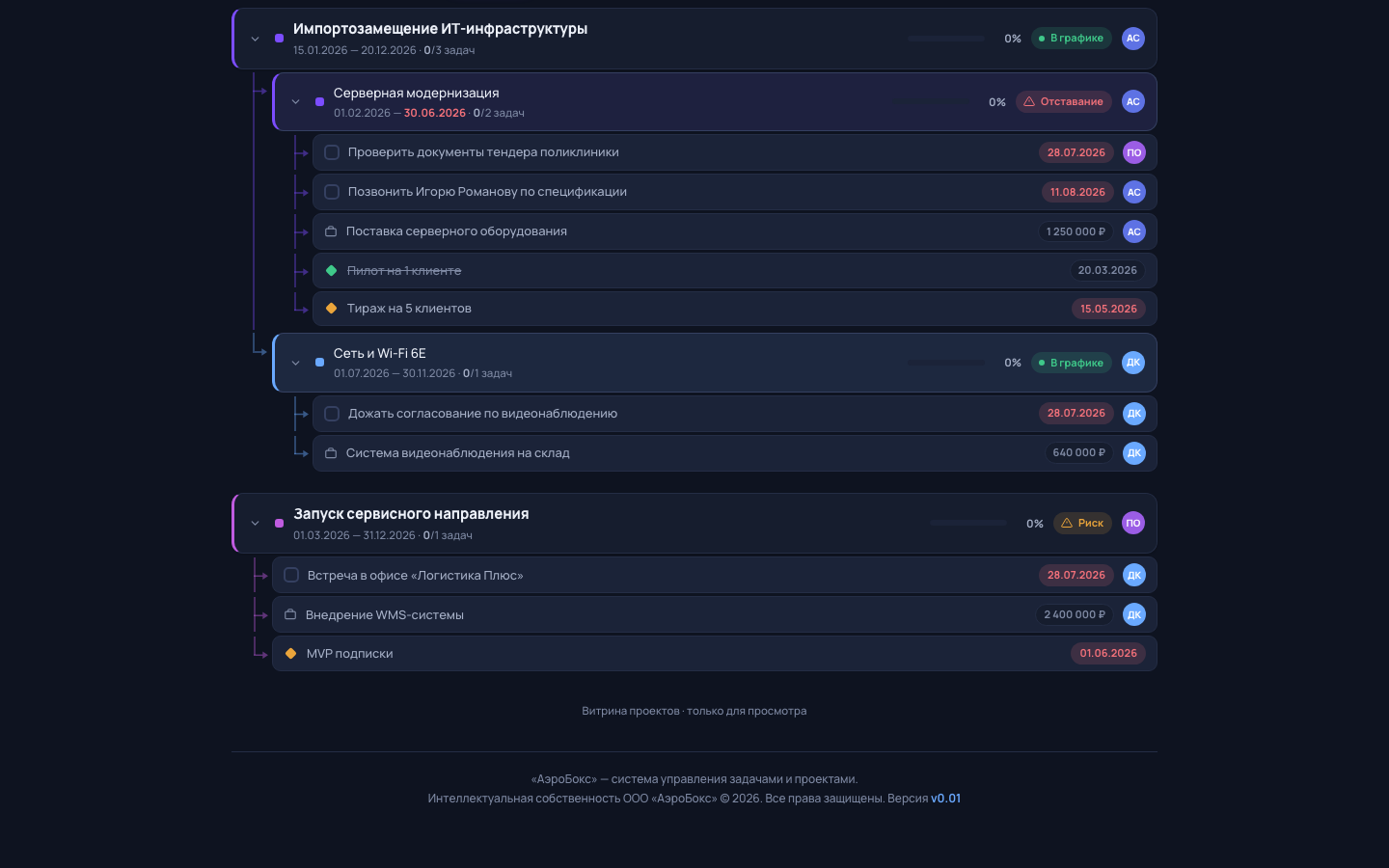The image size is (1389, 868).
Task: Click В графике badge on Импортозамещение project
Action: click(x=1072, y=39)
